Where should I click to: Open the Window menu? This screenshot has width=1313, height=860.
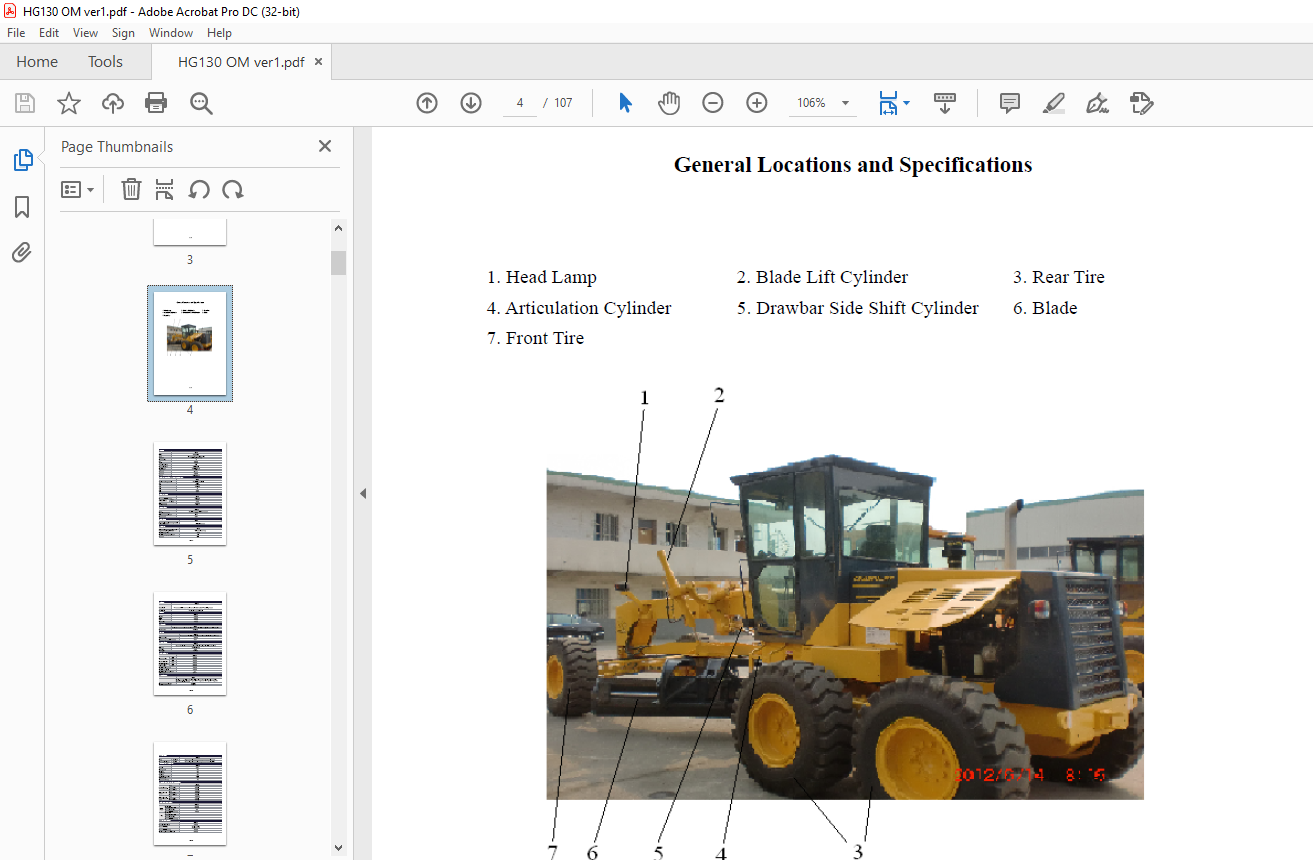[171, 33]
